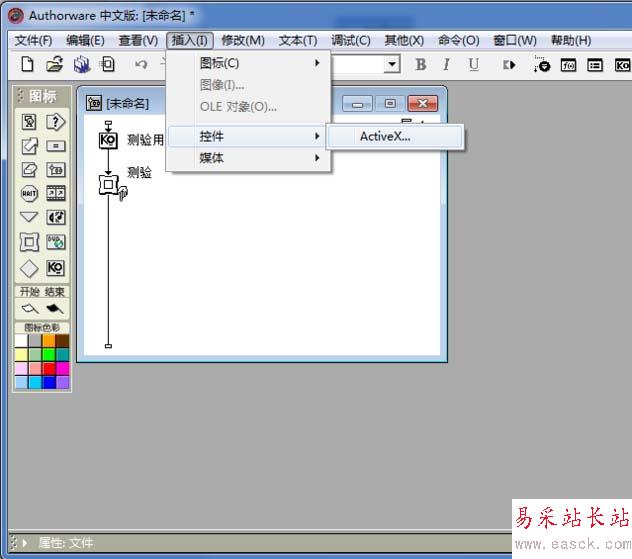Choose 图标(C) in the Insert menu
This screenshot has height=559, width=632.
(248, 63)
